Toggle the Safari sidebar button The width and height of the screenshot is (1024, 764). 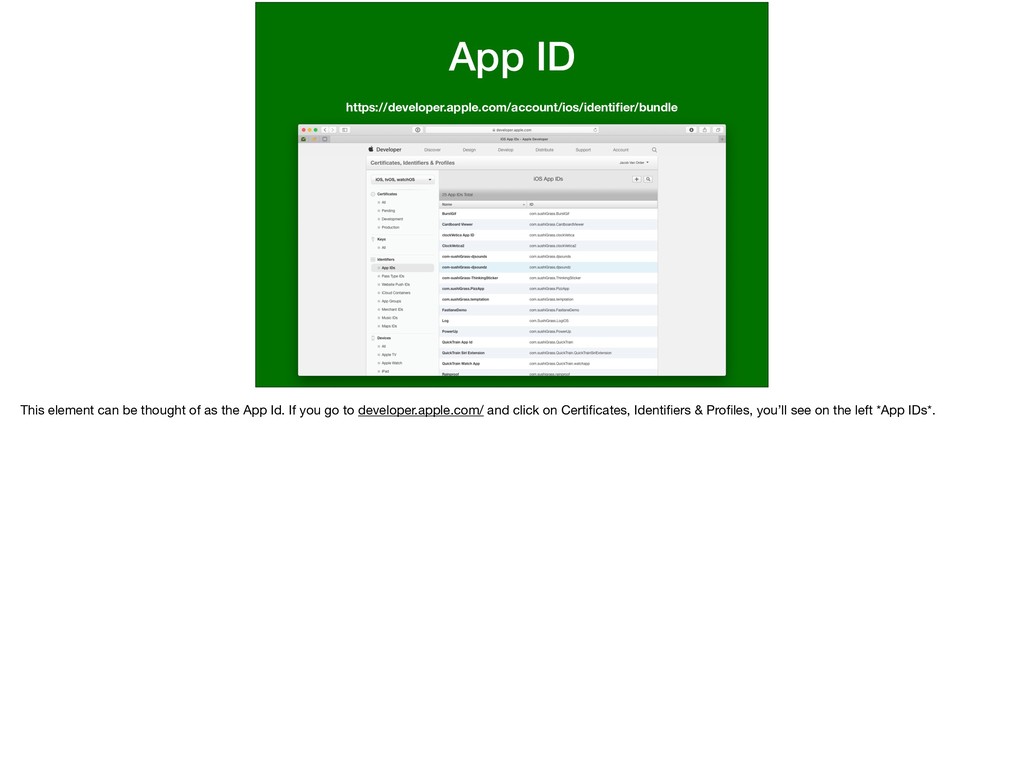[345, 130]
